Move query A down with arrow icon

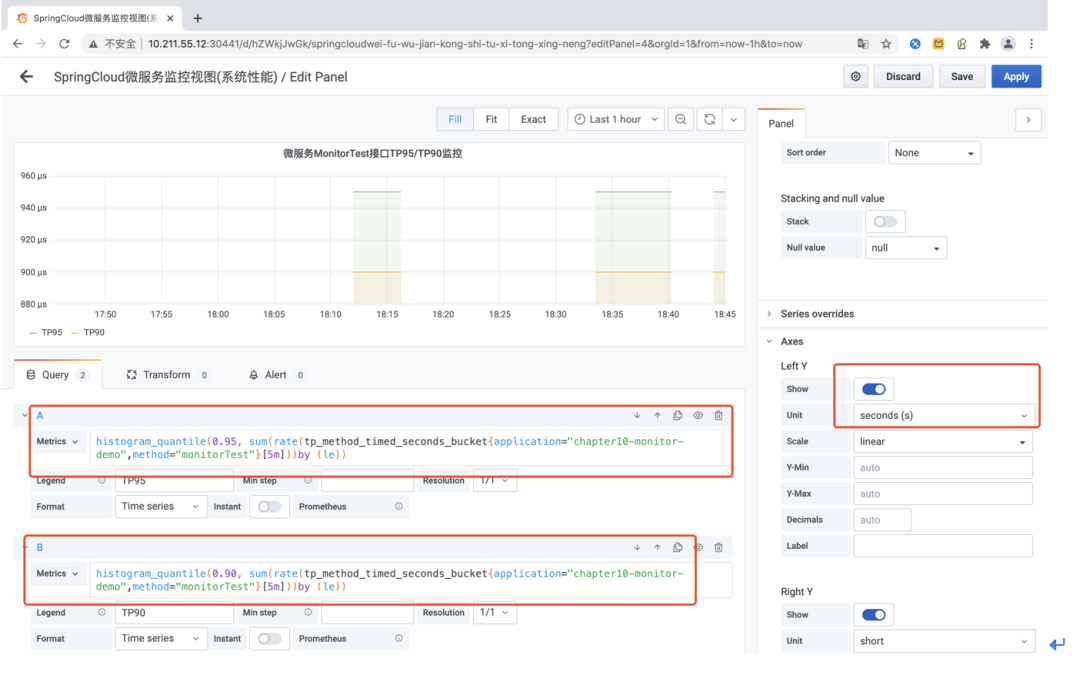(637, 416)
